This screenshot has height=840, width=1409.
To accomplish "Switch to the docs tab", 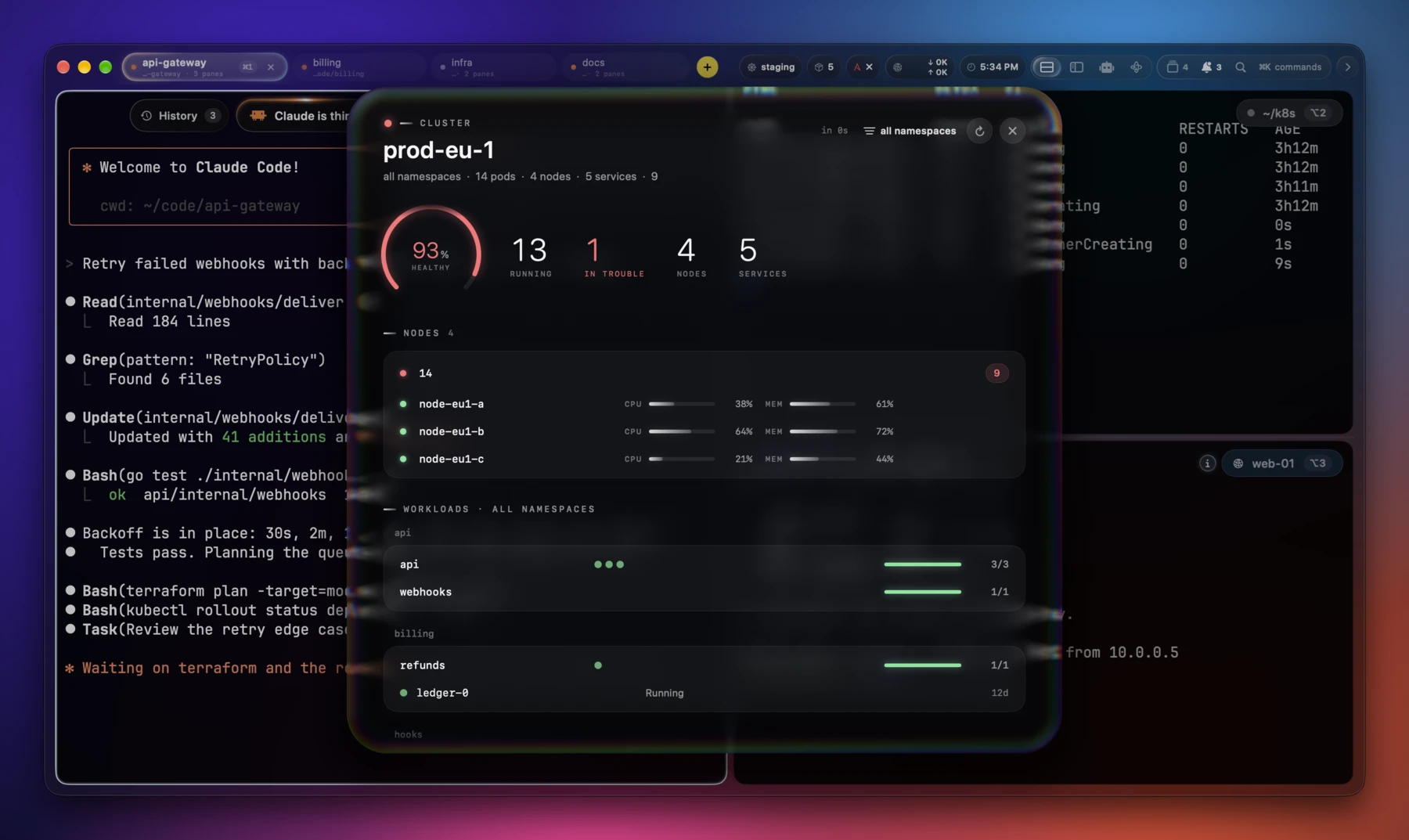I will click(x=626, y=67).
